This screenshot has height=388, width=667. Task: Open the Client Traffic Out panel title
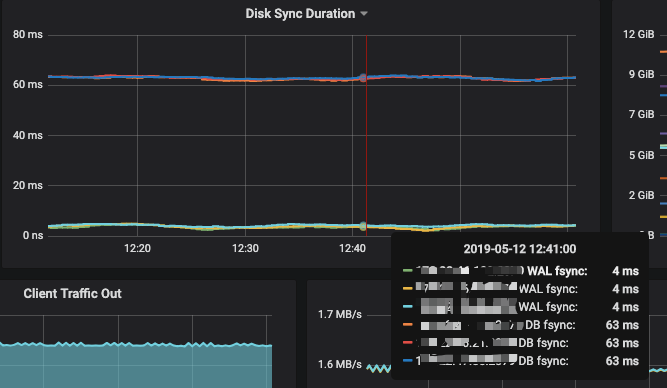click(72, 294)
